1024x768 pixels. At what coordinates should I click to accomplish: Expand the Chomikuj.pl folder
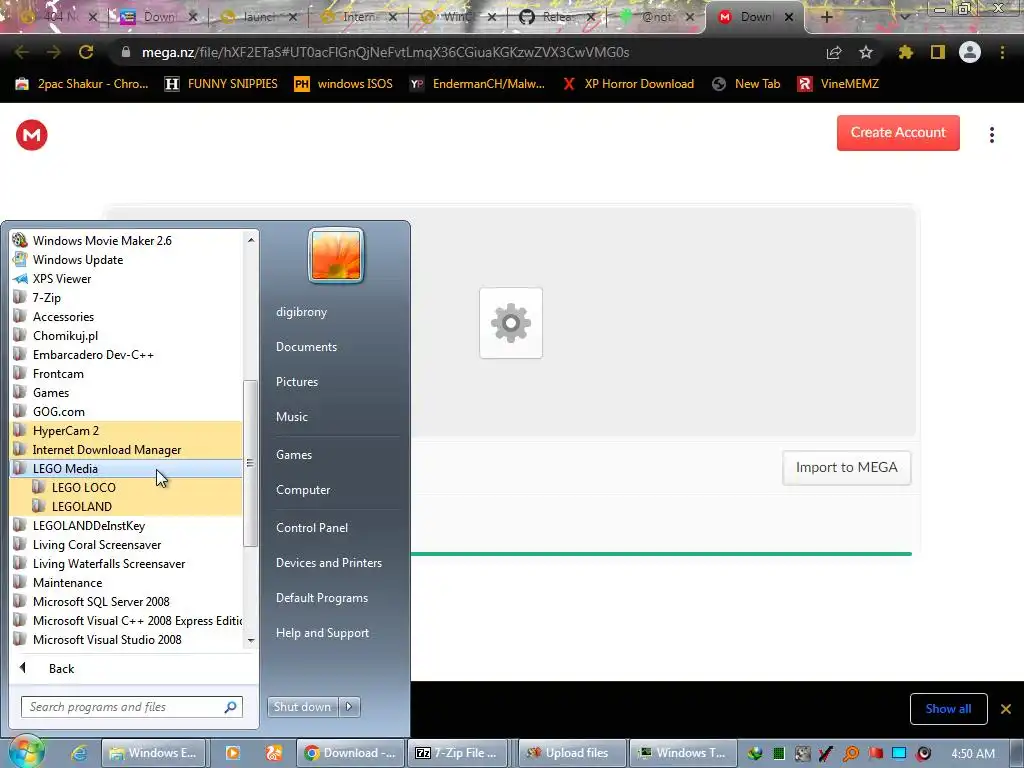(126, 335)
